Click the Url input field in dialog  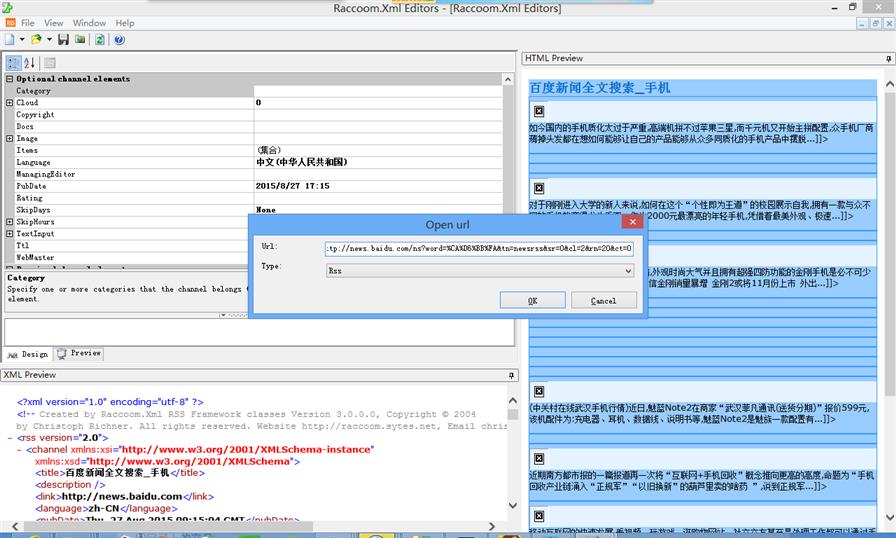coord(479,248)
